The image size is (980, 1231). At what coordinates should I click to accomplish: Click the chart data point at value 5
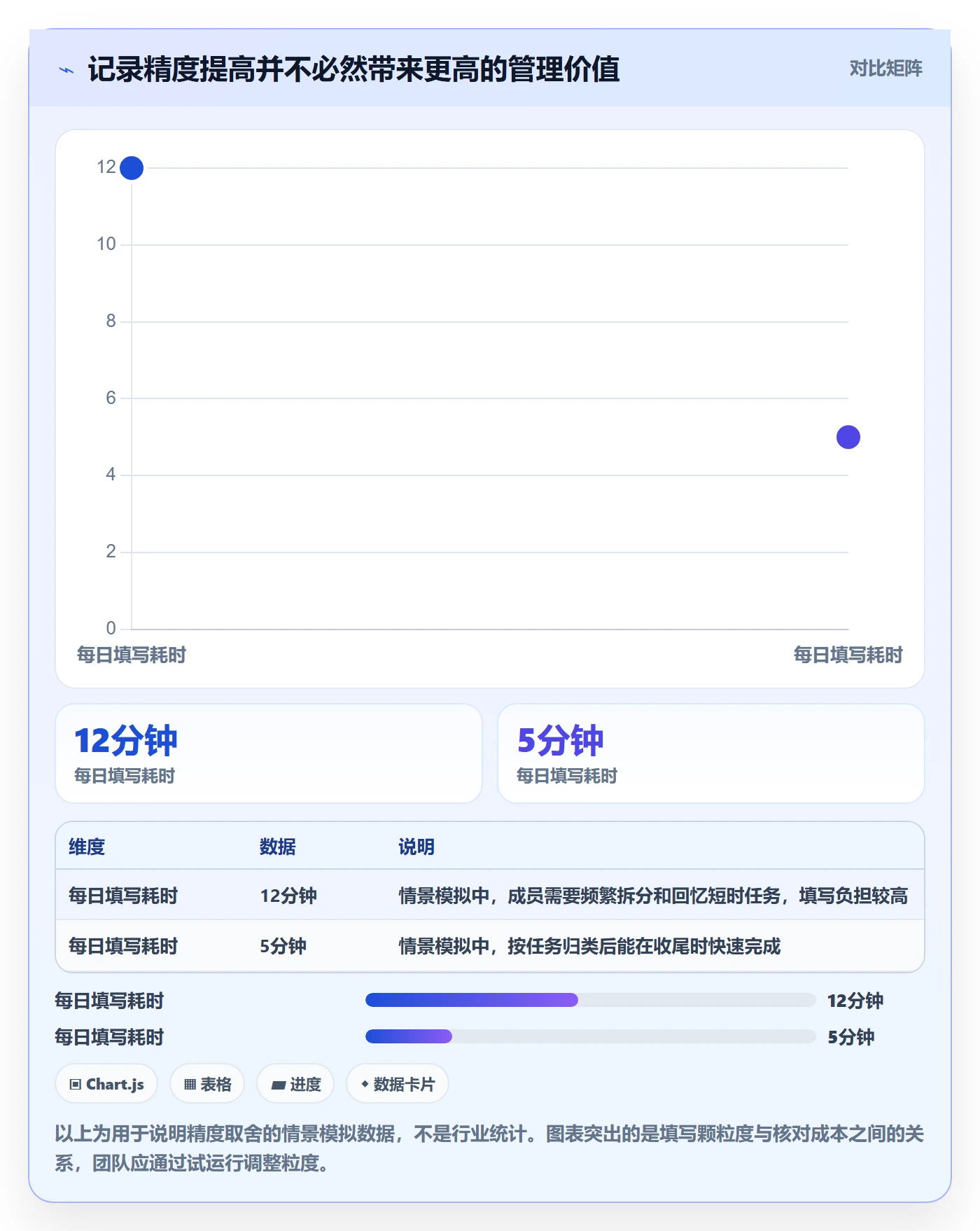point(848,437)
